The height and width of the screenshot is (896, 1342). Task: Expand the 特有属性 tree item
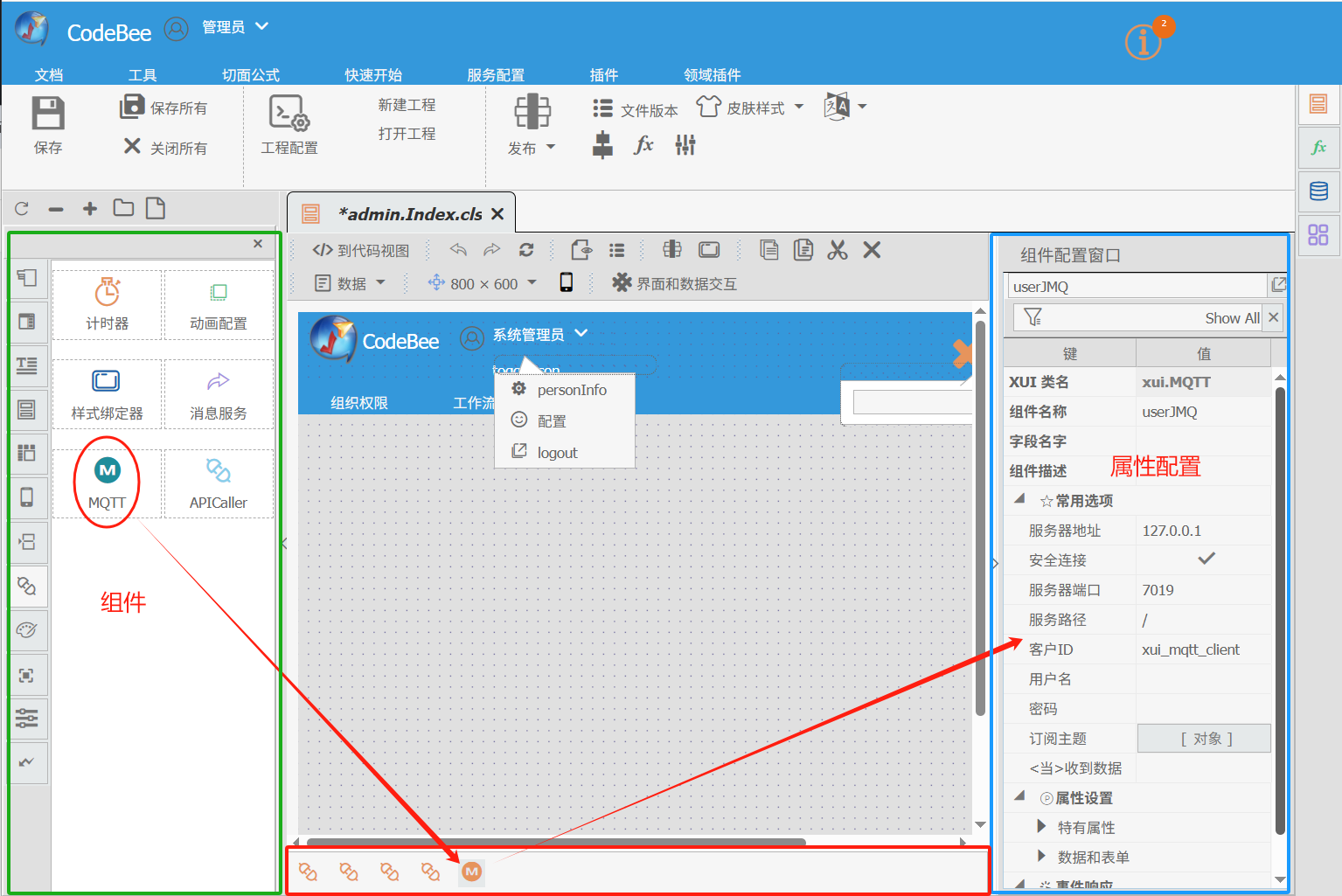pos(1041,826)
